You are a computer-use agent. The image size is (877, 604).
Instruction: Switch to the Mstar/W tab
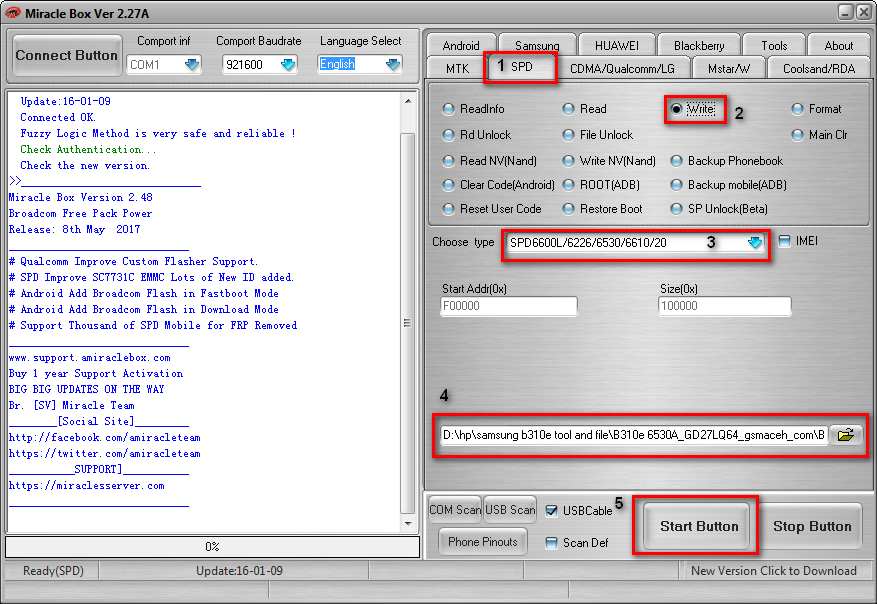(728, 68)
